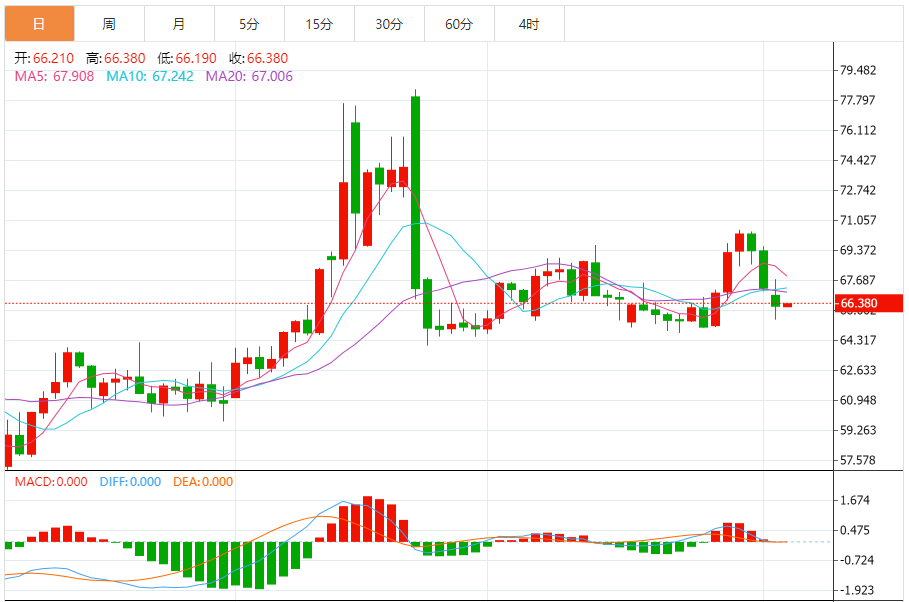The image size is (909, 602).
Task: Click the MA20 indicator label
Action: (x=249, y=77)
